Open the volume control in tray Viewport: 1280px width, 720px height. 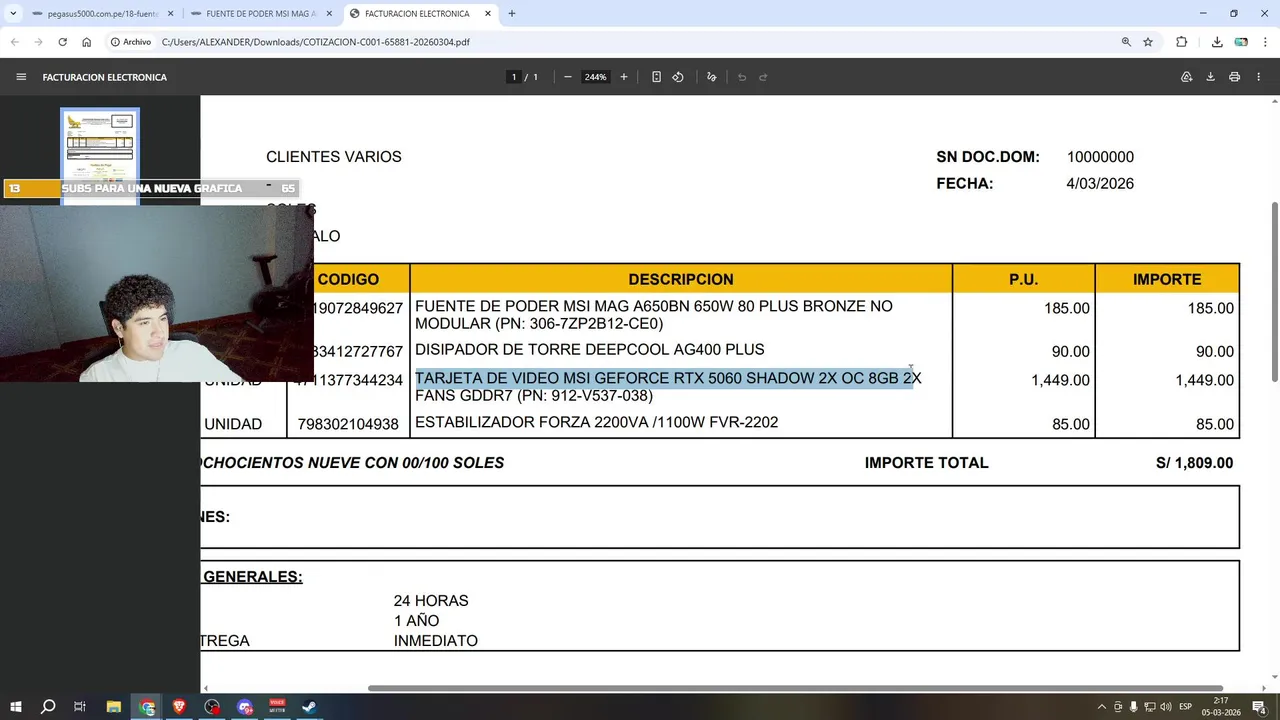(1165, 707)
